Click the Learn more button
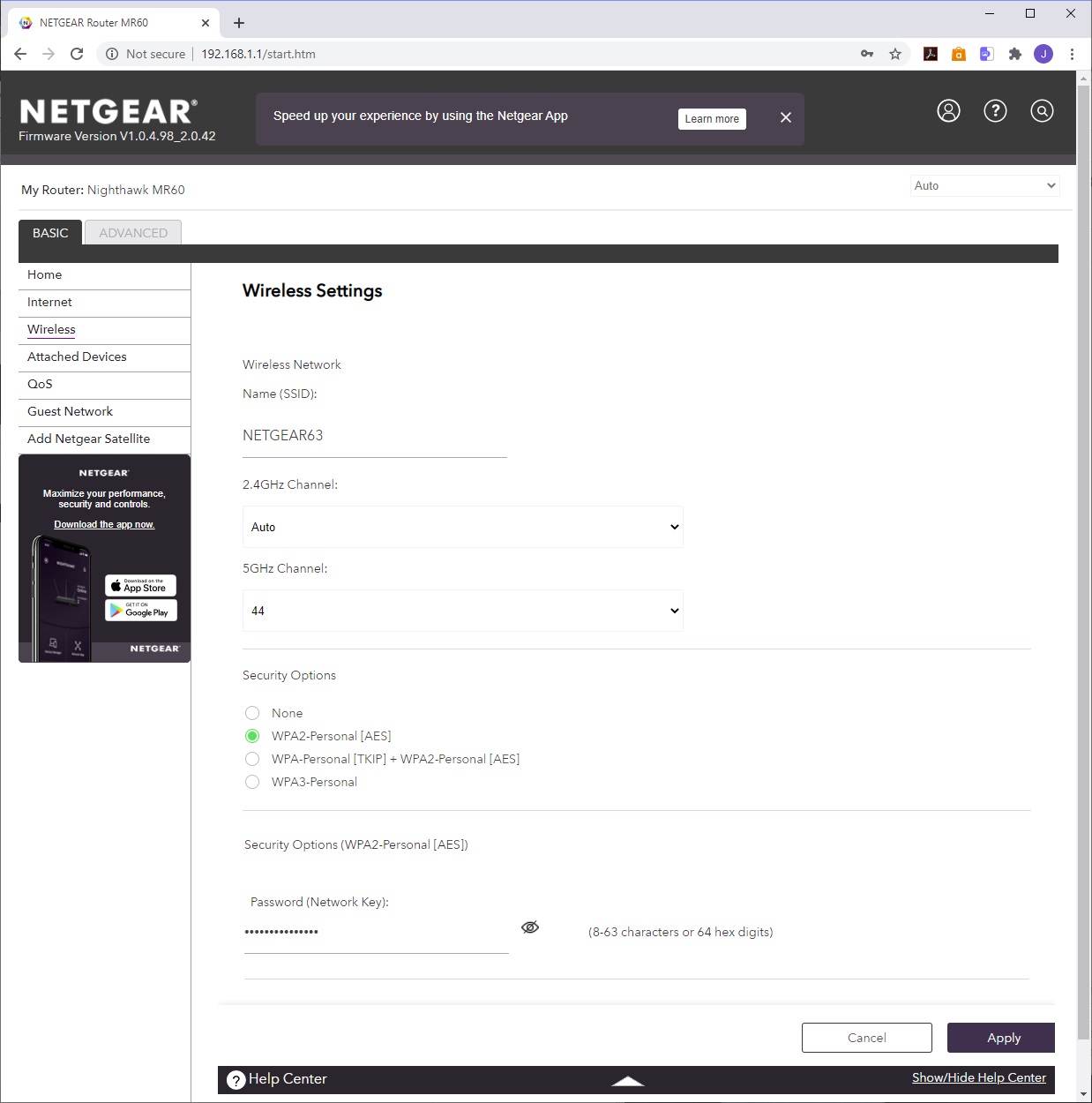The image size is (1092, 1103). [712, 119]
